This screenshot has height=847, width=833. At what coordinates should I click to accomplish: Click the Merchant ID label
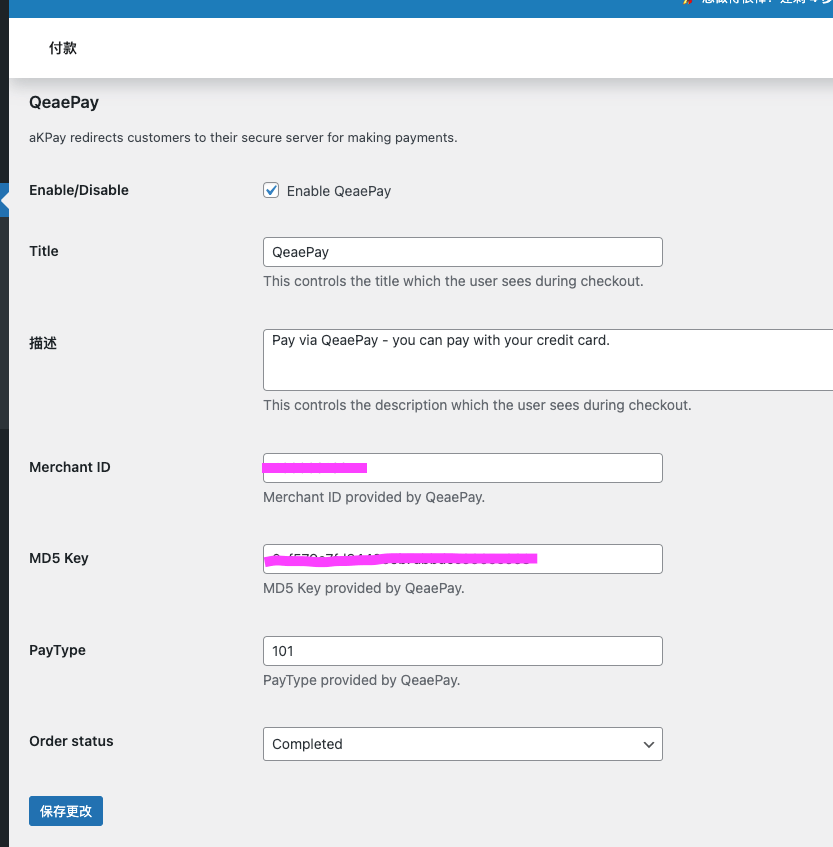pyautogui.click(x=70, y=467)
